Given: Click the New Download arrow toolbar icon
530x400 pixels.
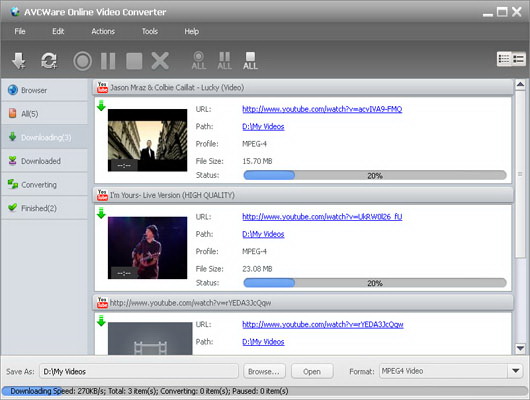Looking at the screenshot, I should point(18,61).
